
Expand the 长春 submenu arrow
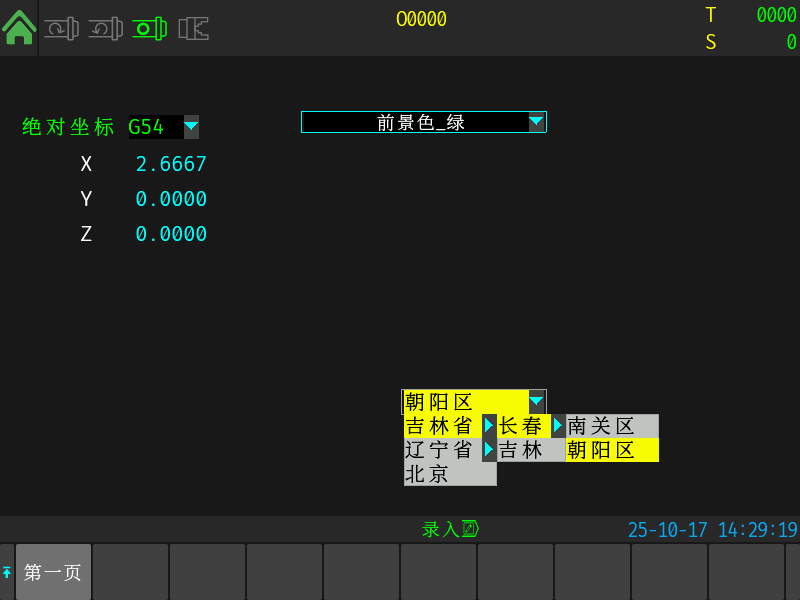click(558, 425)
